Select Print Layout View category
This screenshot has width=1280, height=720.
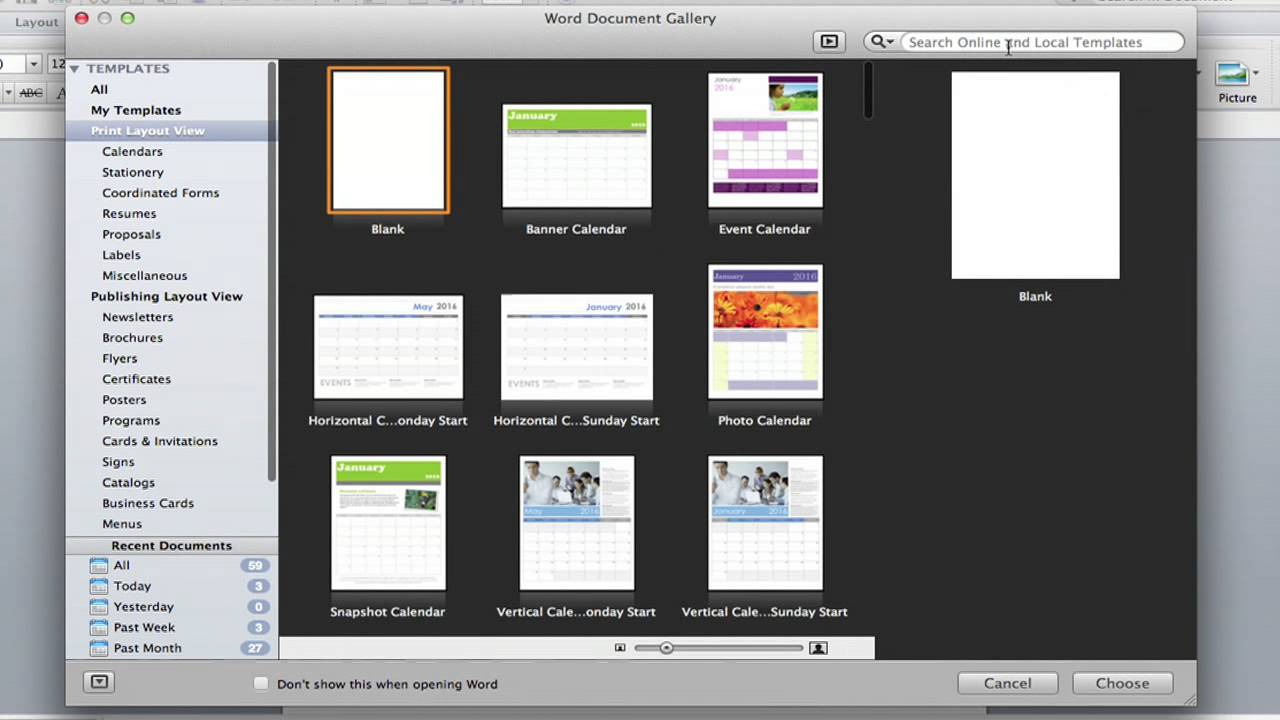tap(148, 131)
